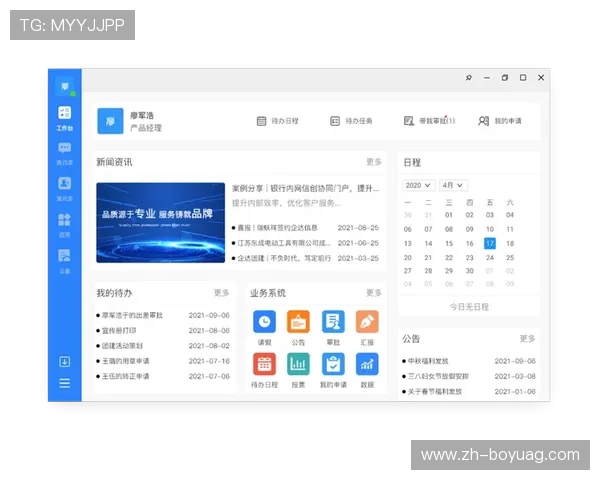This screenshot has height=480, width=600.
Task: Select date 28 in the calendar
Action: point(428,271)
